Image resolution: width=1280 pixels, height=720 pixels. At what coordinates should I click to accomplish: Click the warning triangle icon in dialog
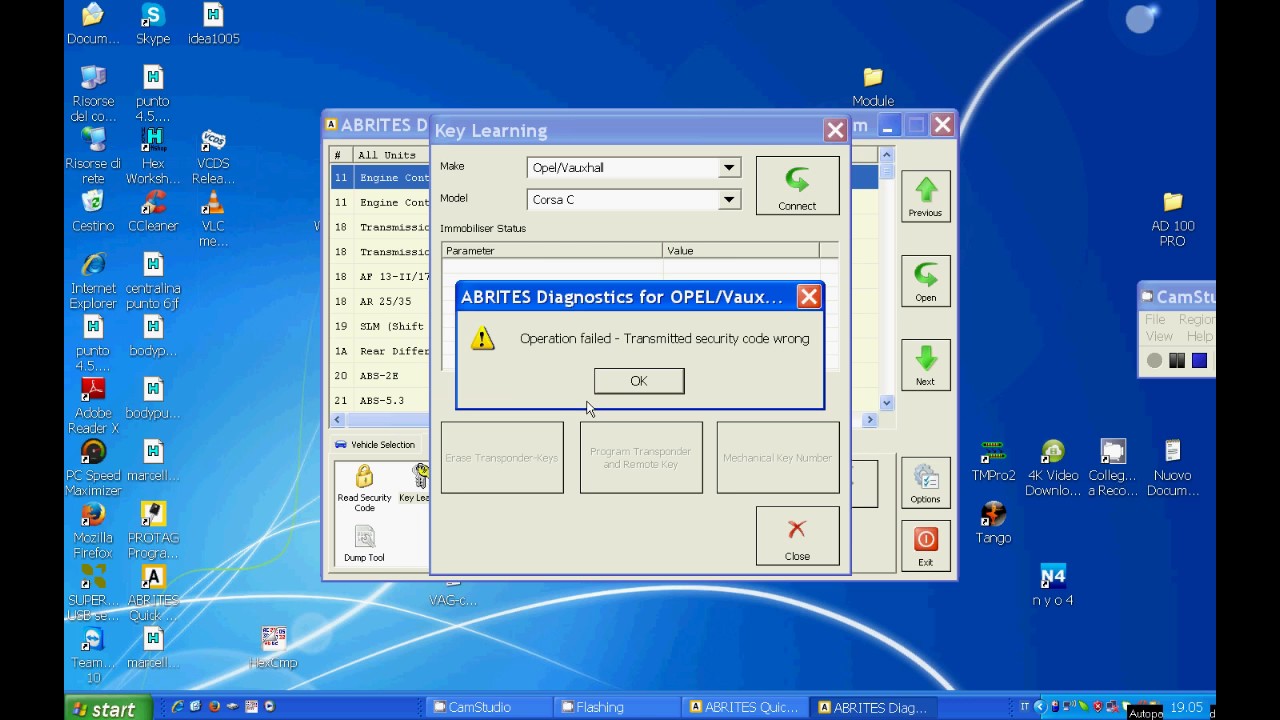483,339
